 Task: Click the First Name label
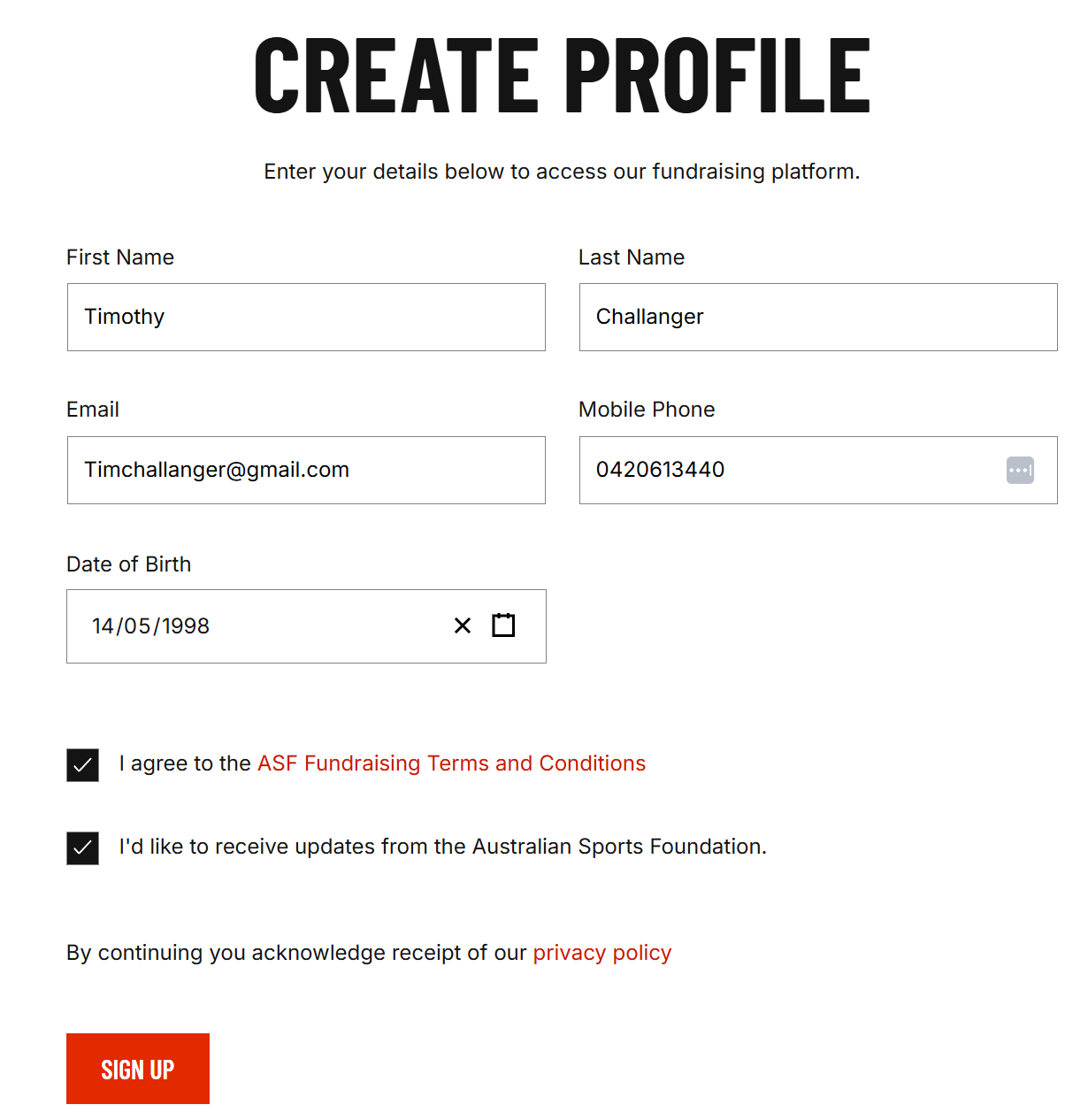point(120,257)
